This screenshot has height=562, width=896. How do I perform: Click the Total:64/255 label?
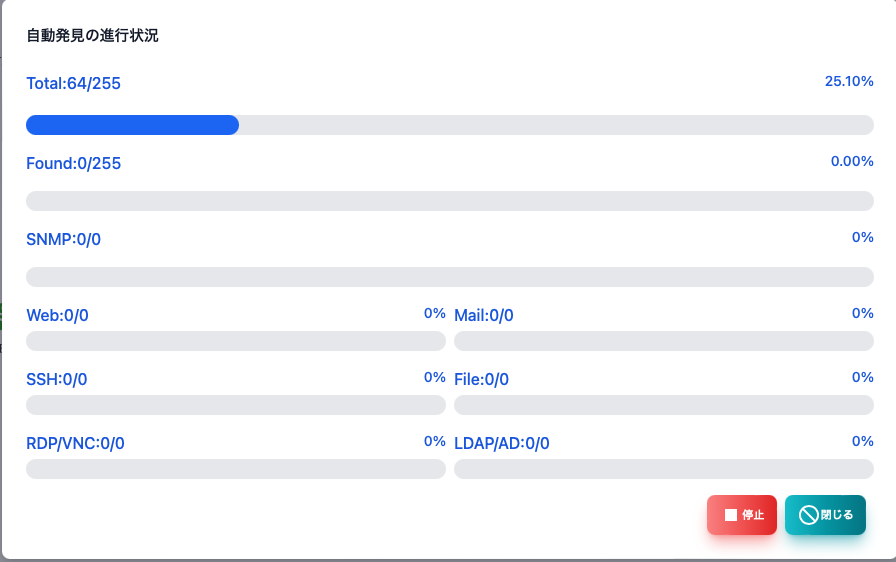click(74, 83)
